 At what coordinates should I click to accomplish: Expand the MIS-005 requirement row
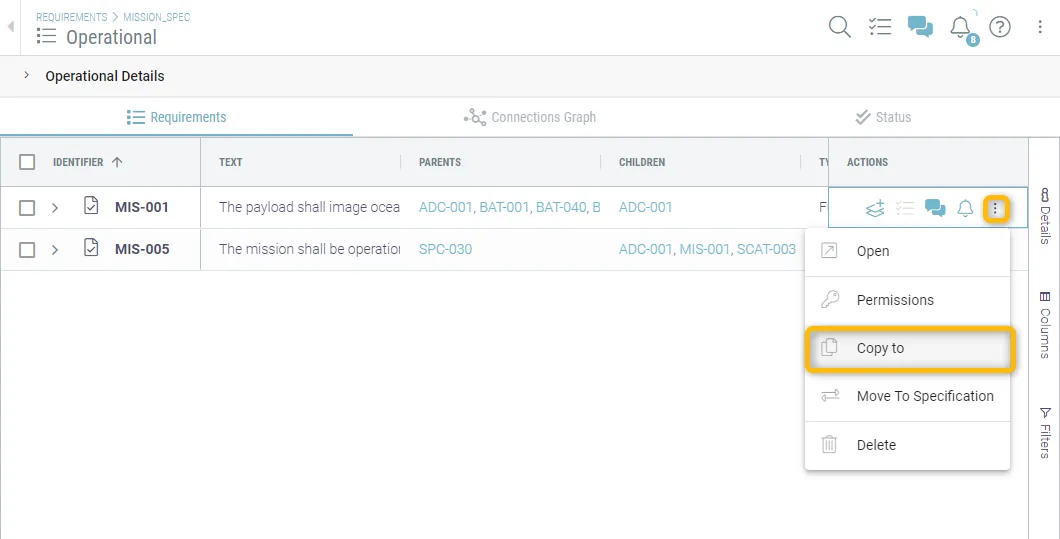pyautogui.click(x=55, y=250)
